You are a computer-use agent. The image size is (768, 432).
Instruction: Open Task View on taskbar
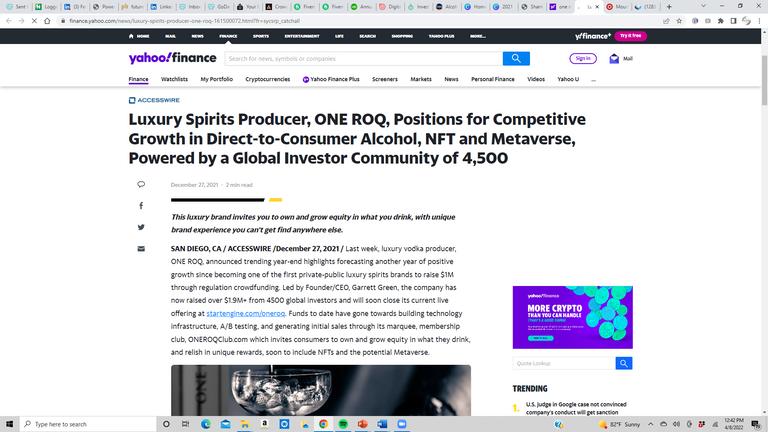[185, 424]
